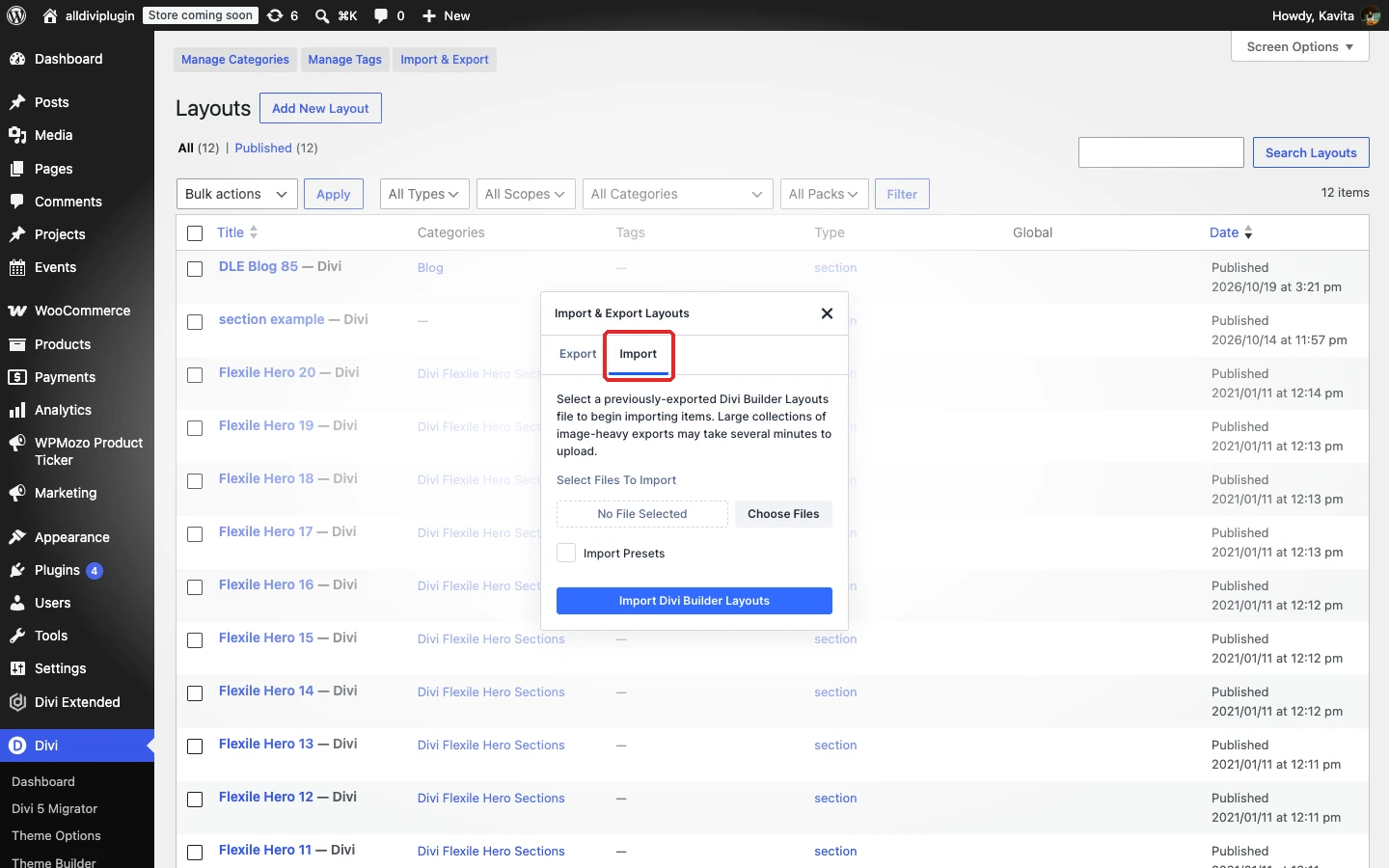The width and height of the screenshot is (1389, 868).
Task: Open the Manage Tags tab
Action: (x=345, y=60)
